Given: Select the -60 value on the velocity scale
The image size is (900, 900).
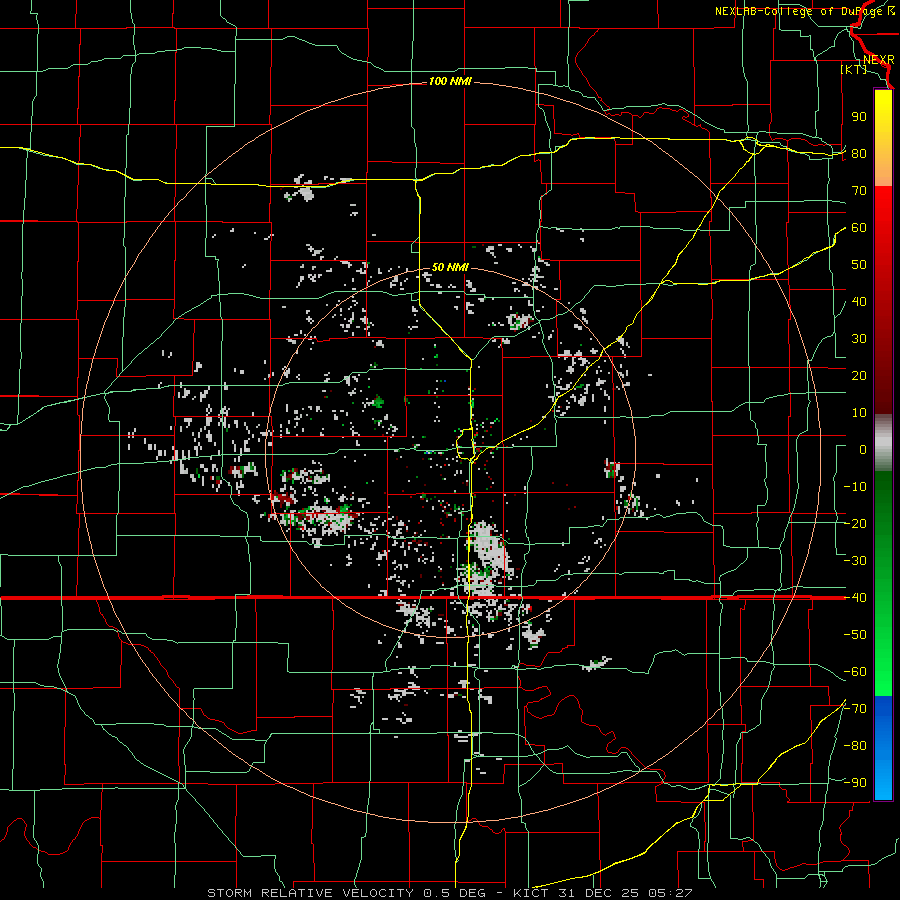Looking at the screenshot, I should (855, 672).
